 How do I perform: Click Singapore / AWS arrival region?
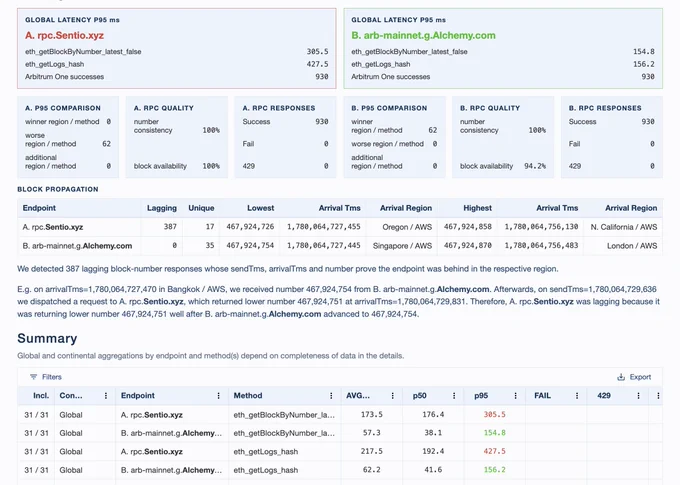402,246
